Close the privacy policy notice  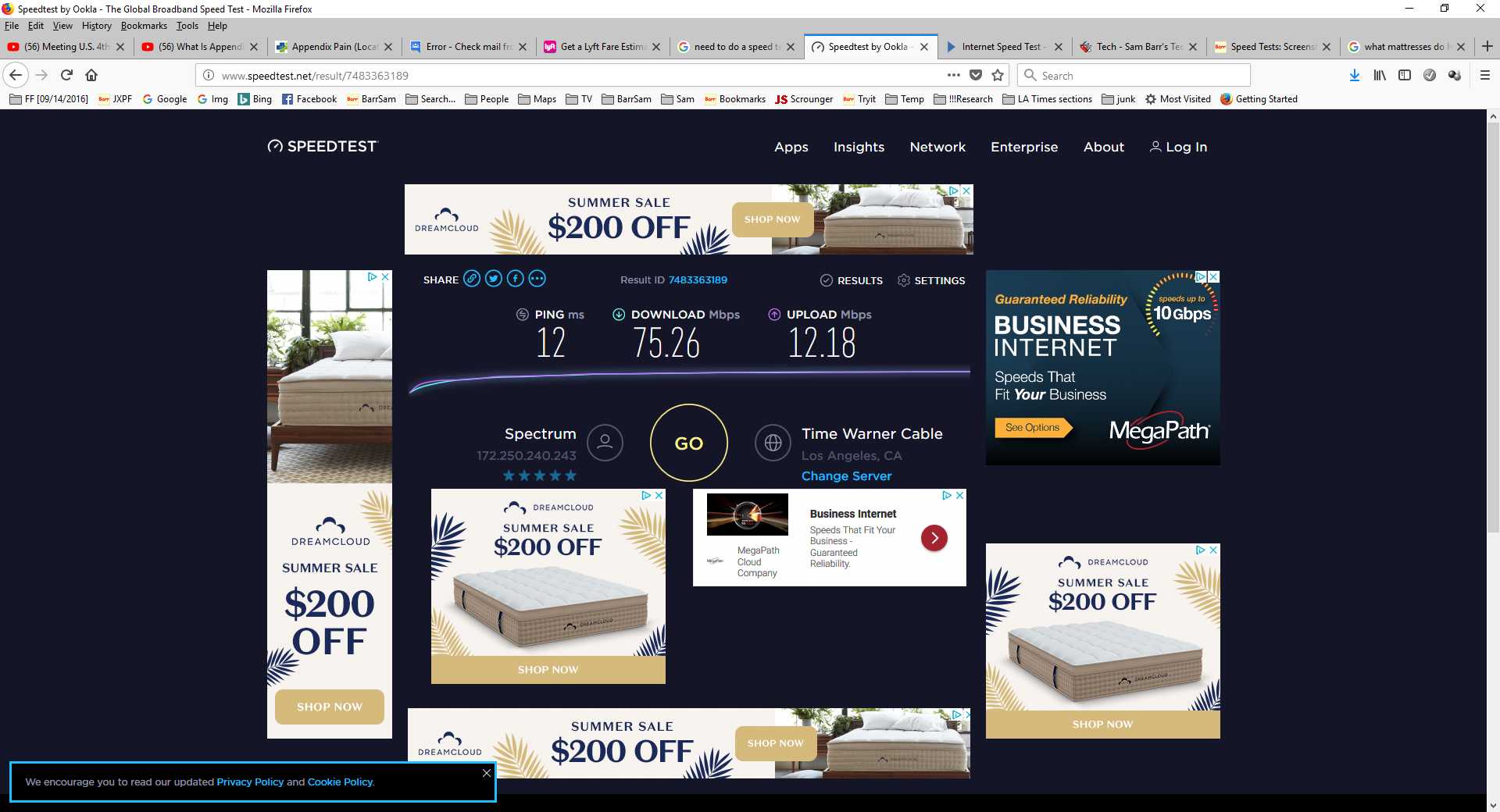coord(487,773)
